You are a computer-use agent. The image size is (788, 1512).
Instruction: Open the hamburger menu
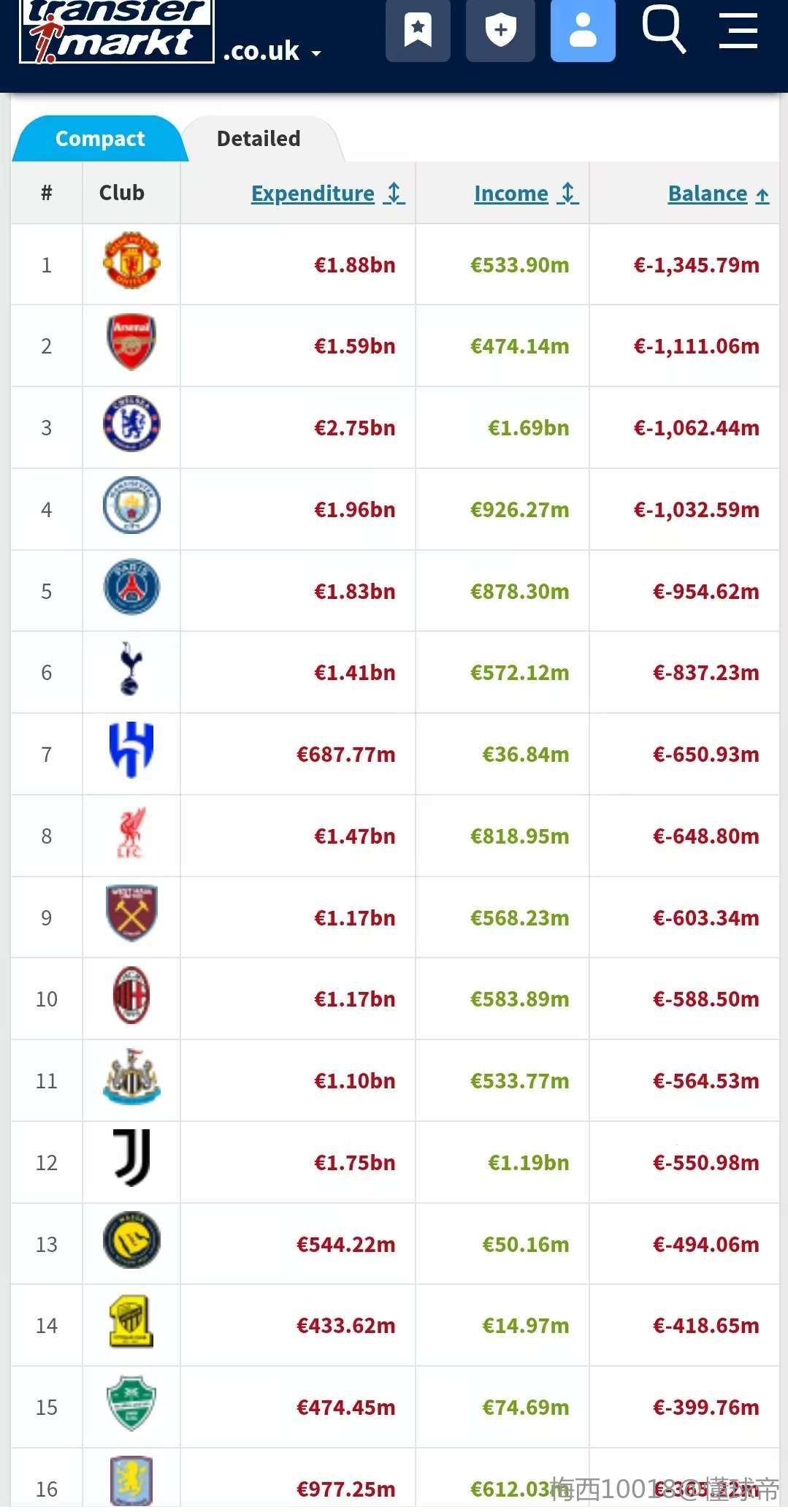738,31
